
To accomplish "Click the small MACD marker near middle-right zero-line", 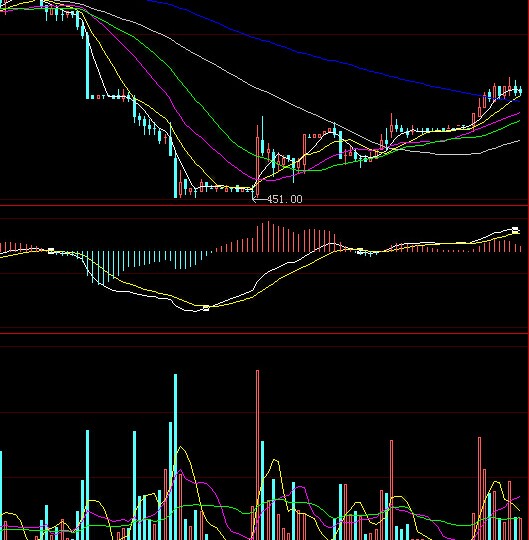I will coord(360,250).
